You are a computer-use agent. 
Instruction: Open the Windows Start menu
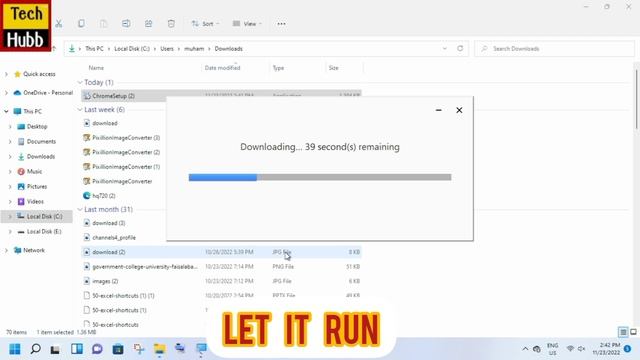(x=15, y=349)
